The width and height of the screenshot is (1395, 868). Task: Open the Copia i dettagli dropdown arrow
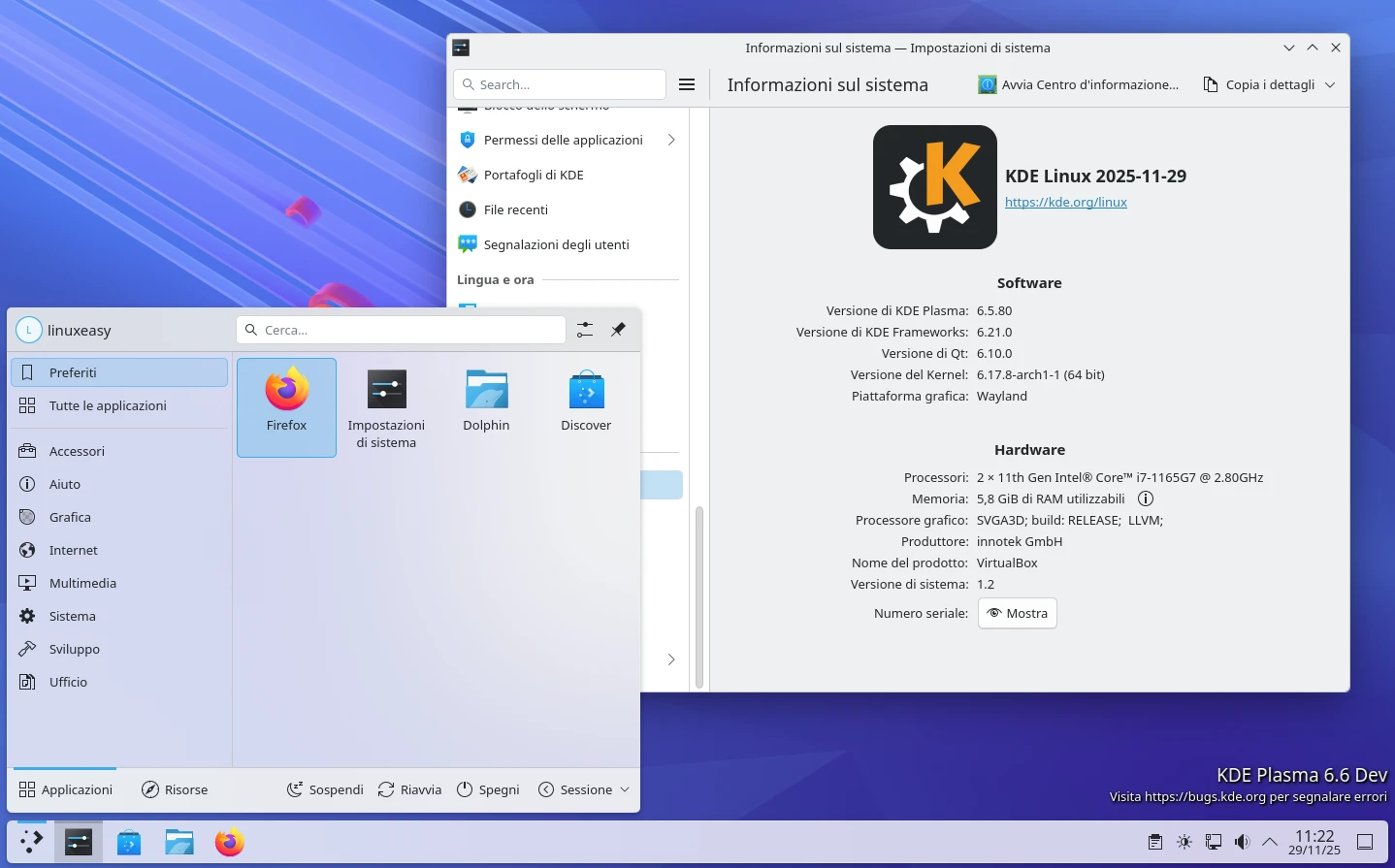pyautogui.click(x=1332, y=84)
